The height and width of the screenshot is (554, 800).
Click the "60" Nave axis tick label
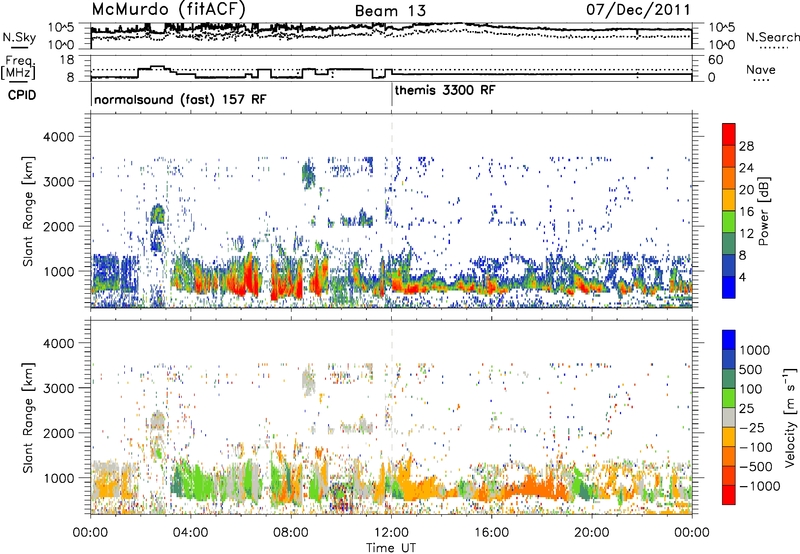(715, 60)
